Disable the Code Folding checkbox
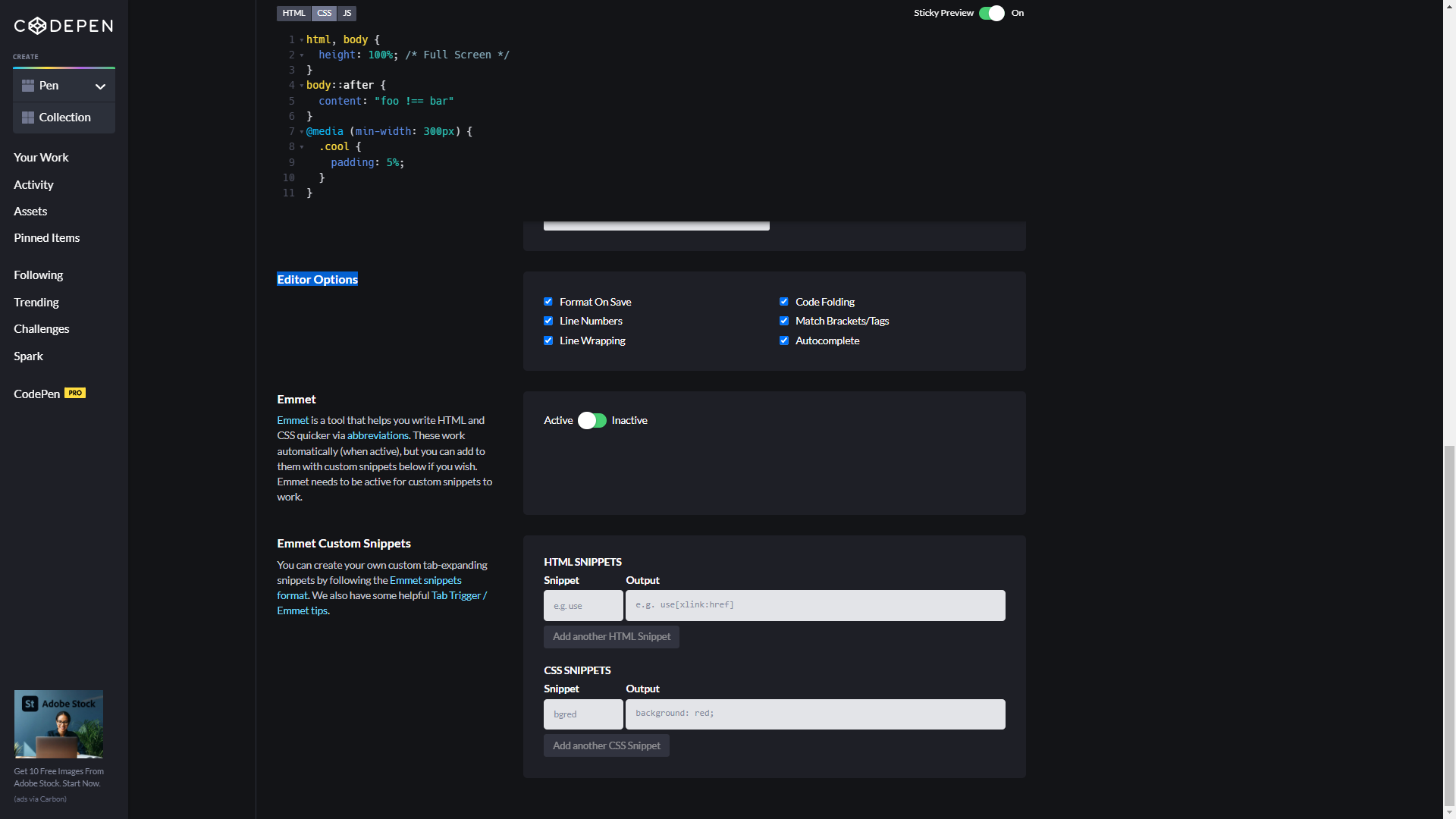 [784, 302]
